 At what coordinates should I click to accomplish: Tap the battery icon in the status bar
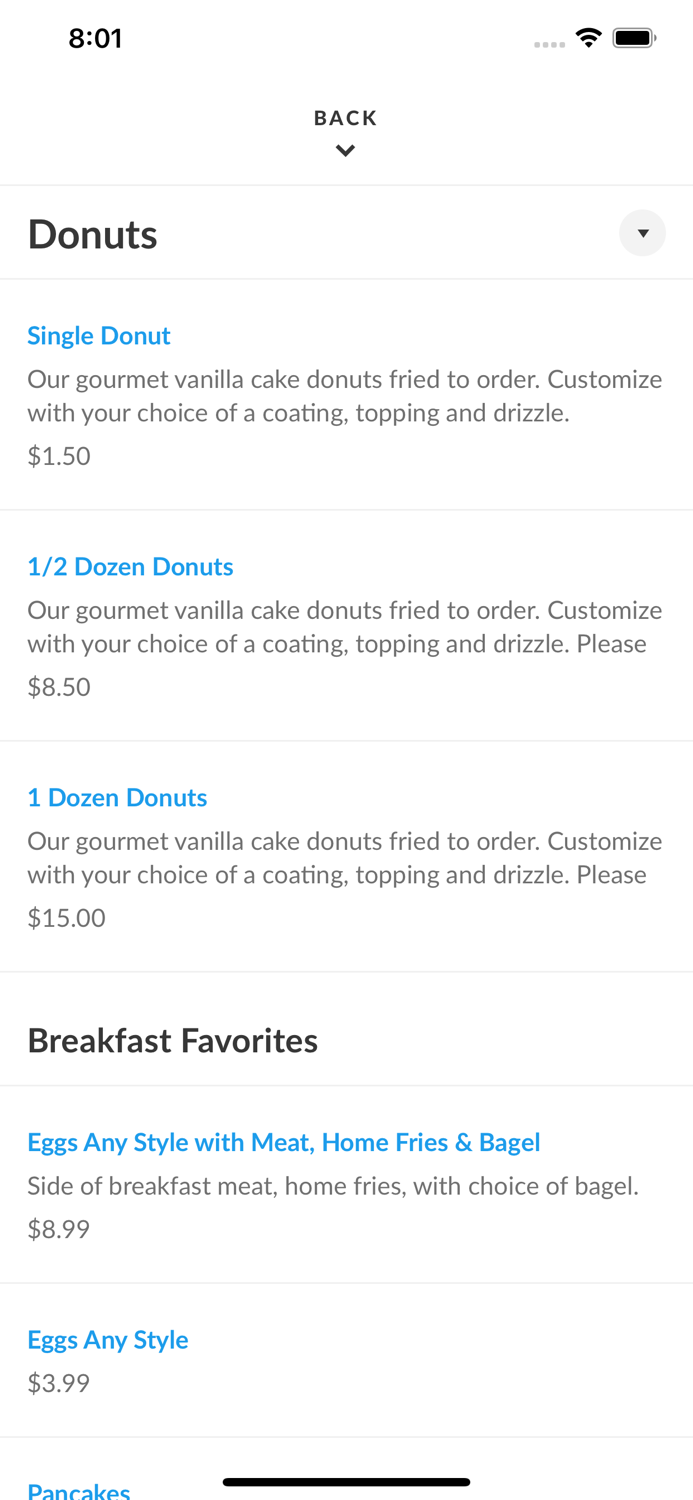click(634, 37)
